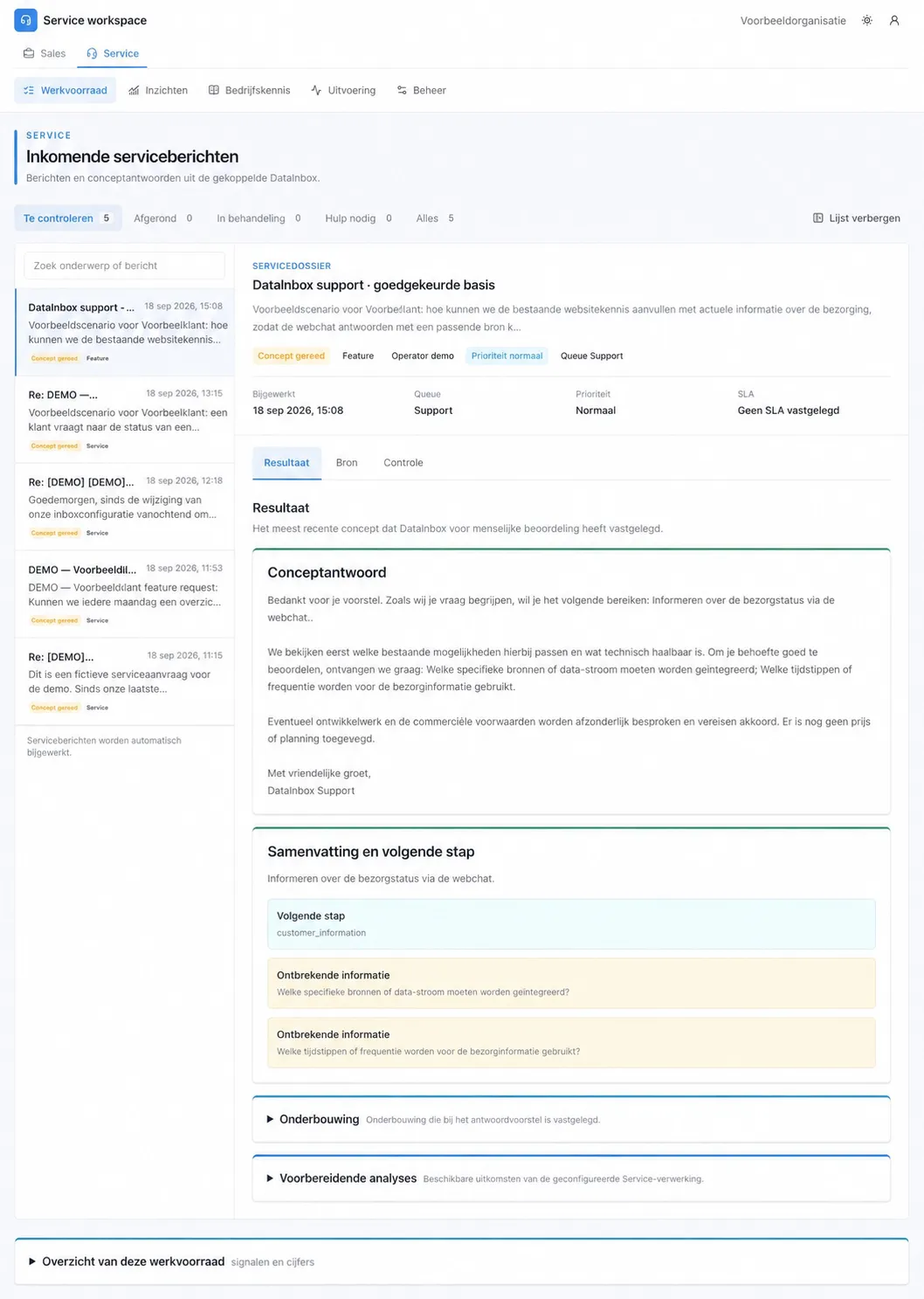Image resolution: width=924 pixels, height=1299 pixels.
Task: Open the Service workspace tab
Action: (112, 53)
